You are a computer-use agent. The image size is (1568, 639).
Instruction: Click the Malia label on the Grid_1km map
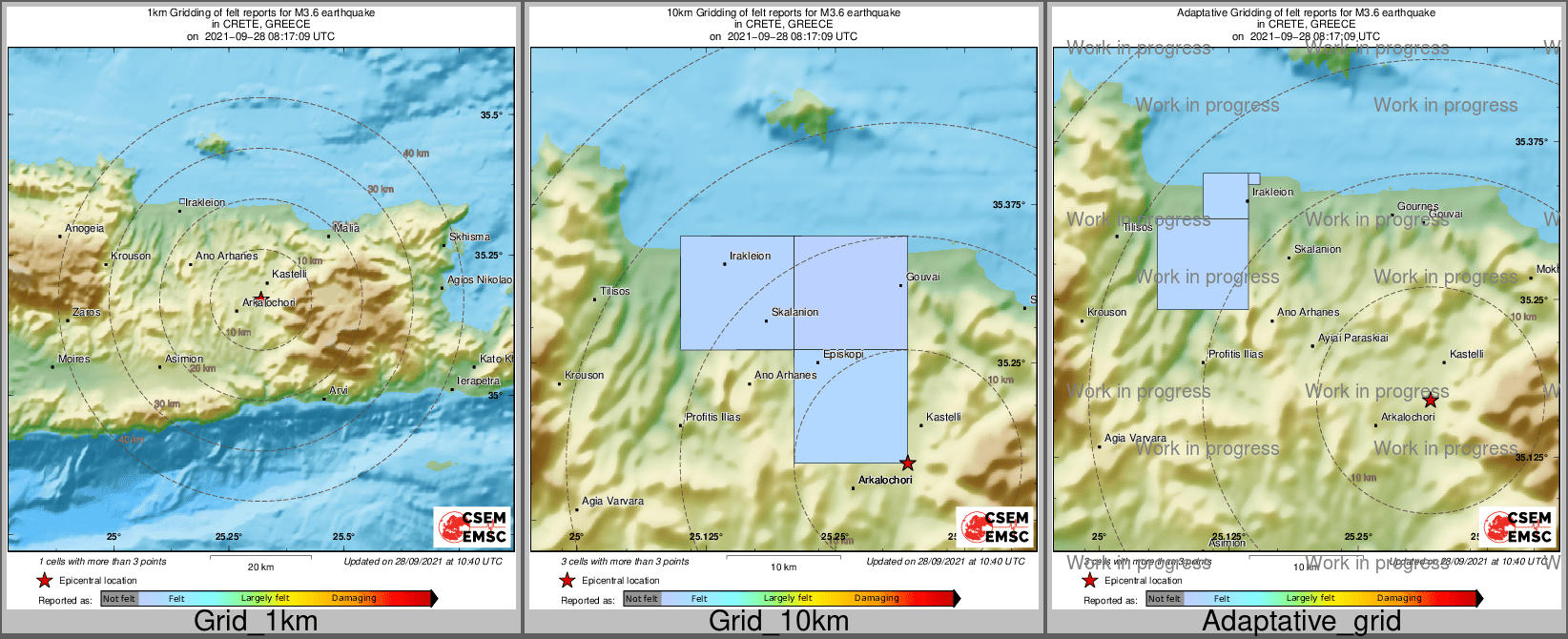[x=347, y=228]
